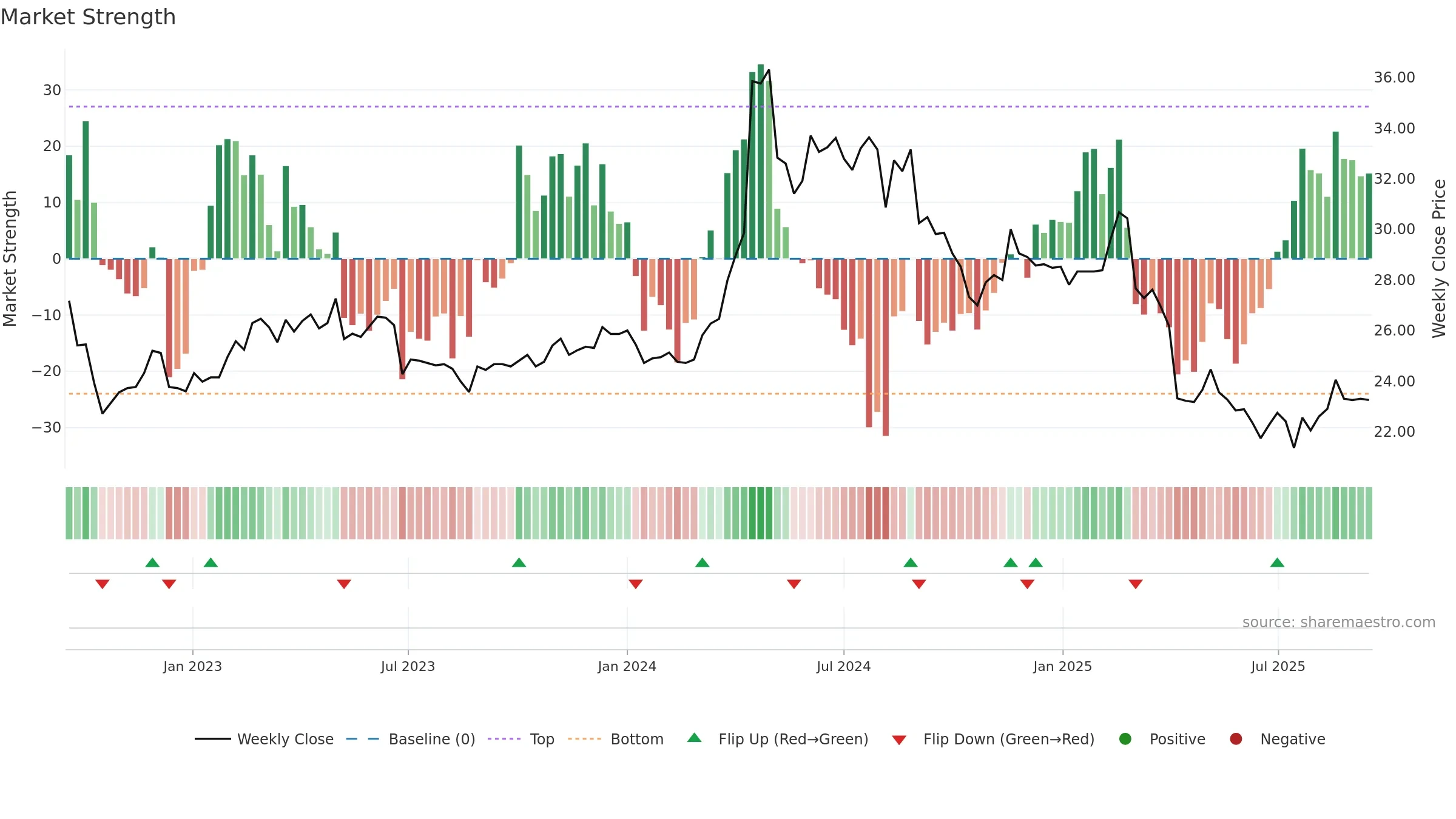Viewport: 1456px width, 819px height.
Task: Click the purple dotted Top threshold line
Action: click(x=719, y=107)
